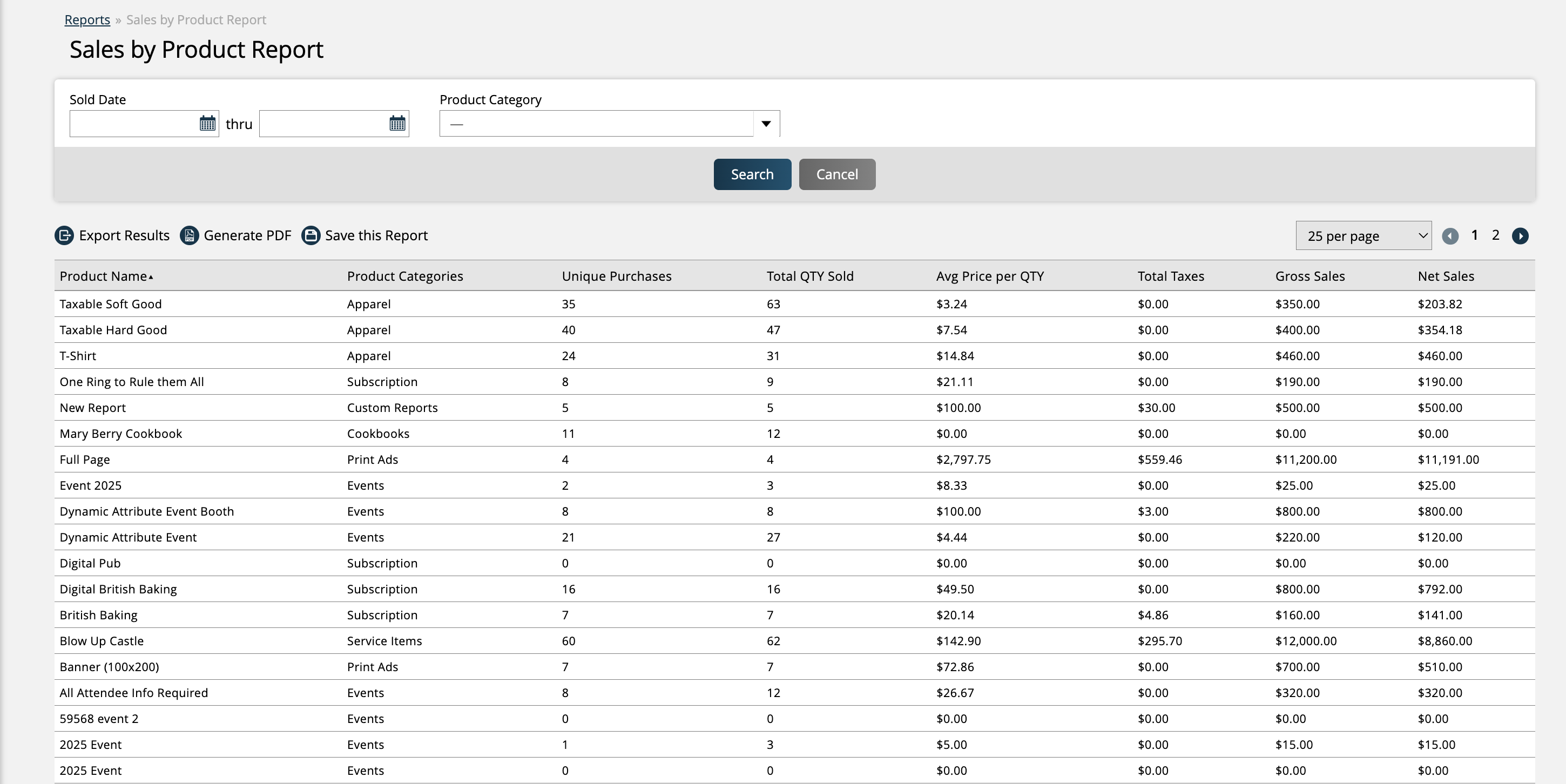Follow the Reports breadcrumb link
The image size is (1566, 784).
[x=87, y=19]
